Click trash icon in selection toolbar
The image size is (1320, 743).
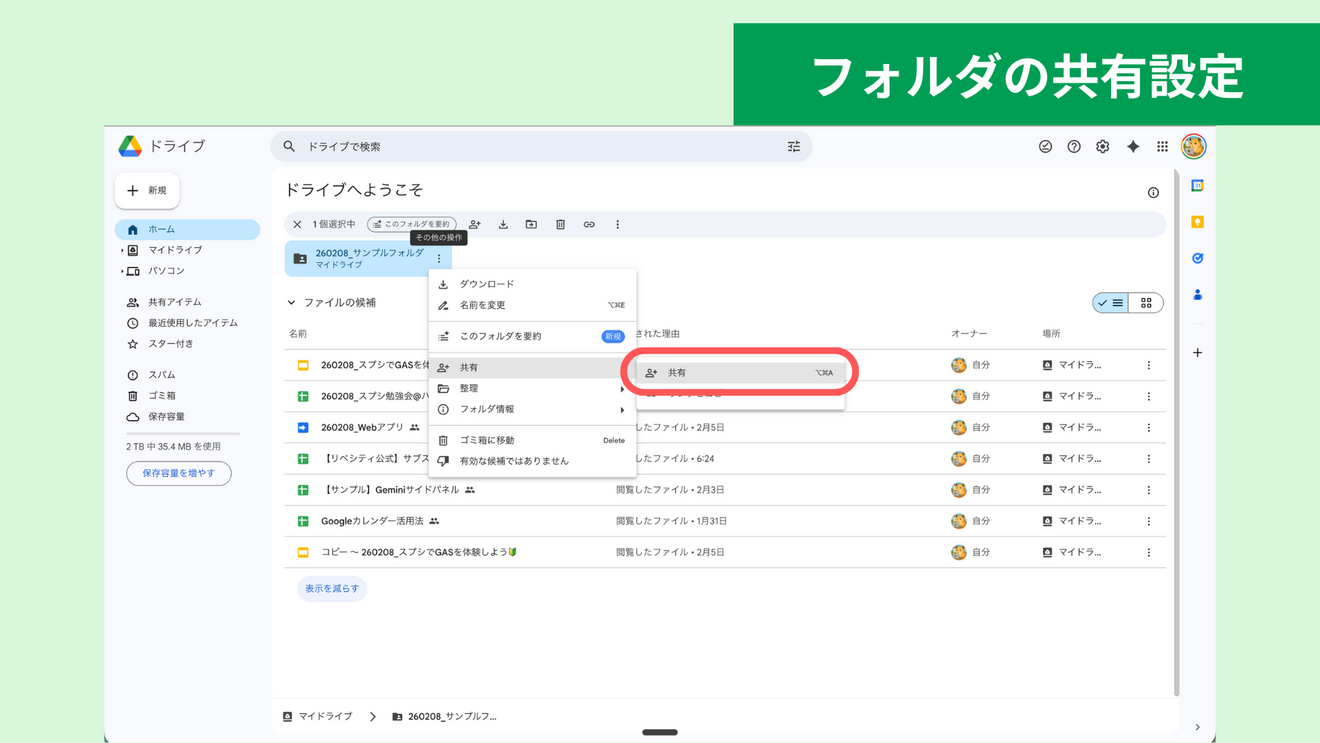[560, 225]
